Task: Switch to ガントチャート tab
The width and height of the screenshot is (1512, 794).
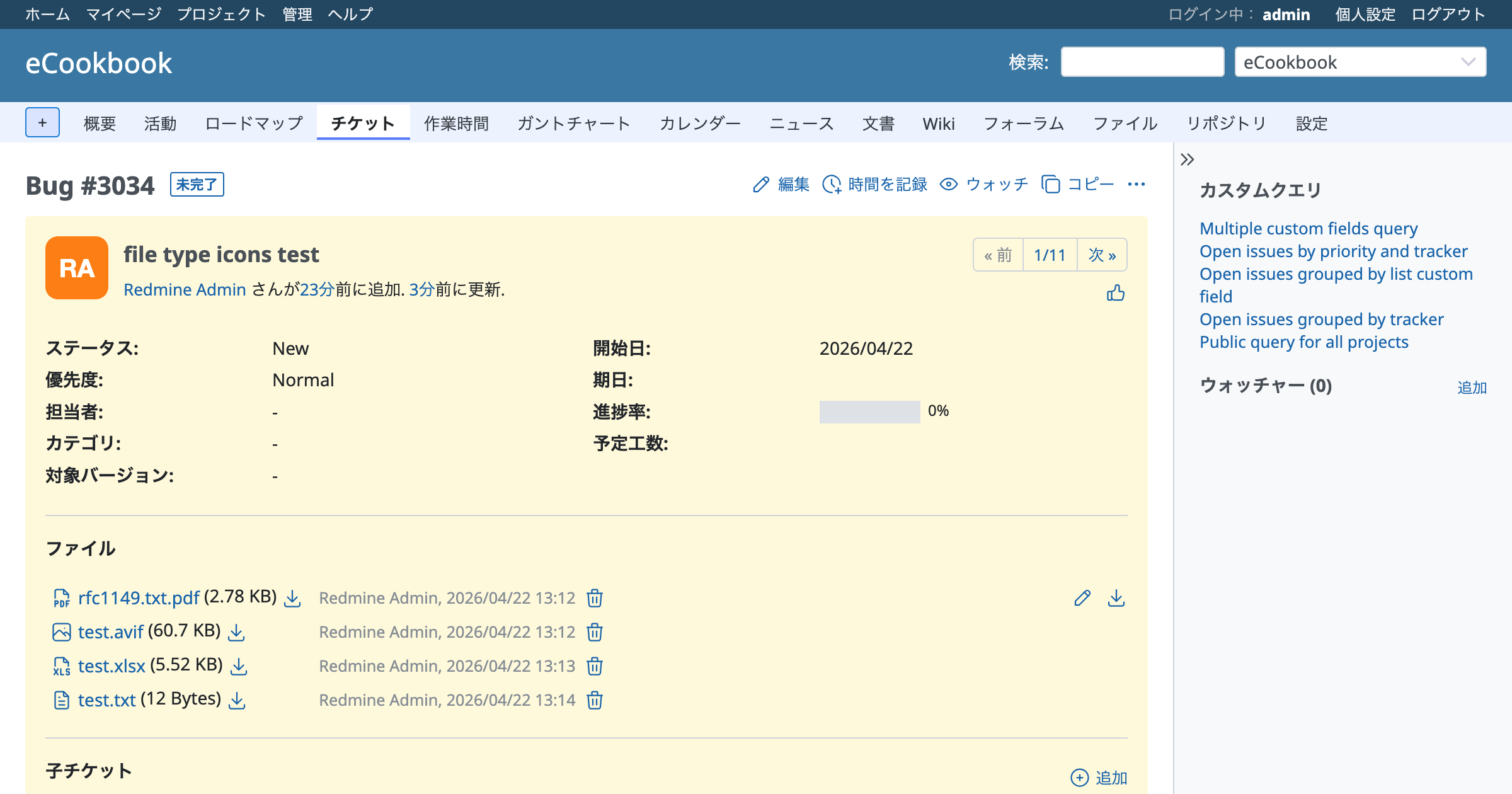Action: (x=573, y=124)
